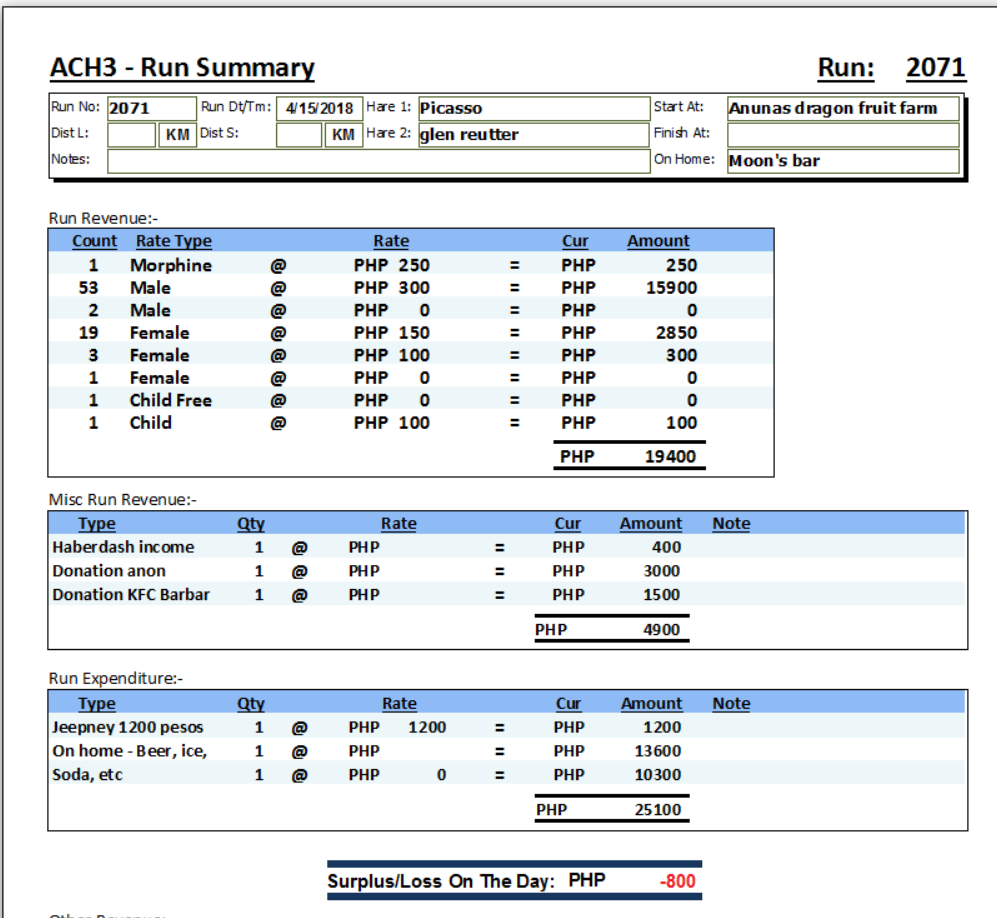
Task: Select the Hare 2 field glen reutter
Action: point(533,134)
